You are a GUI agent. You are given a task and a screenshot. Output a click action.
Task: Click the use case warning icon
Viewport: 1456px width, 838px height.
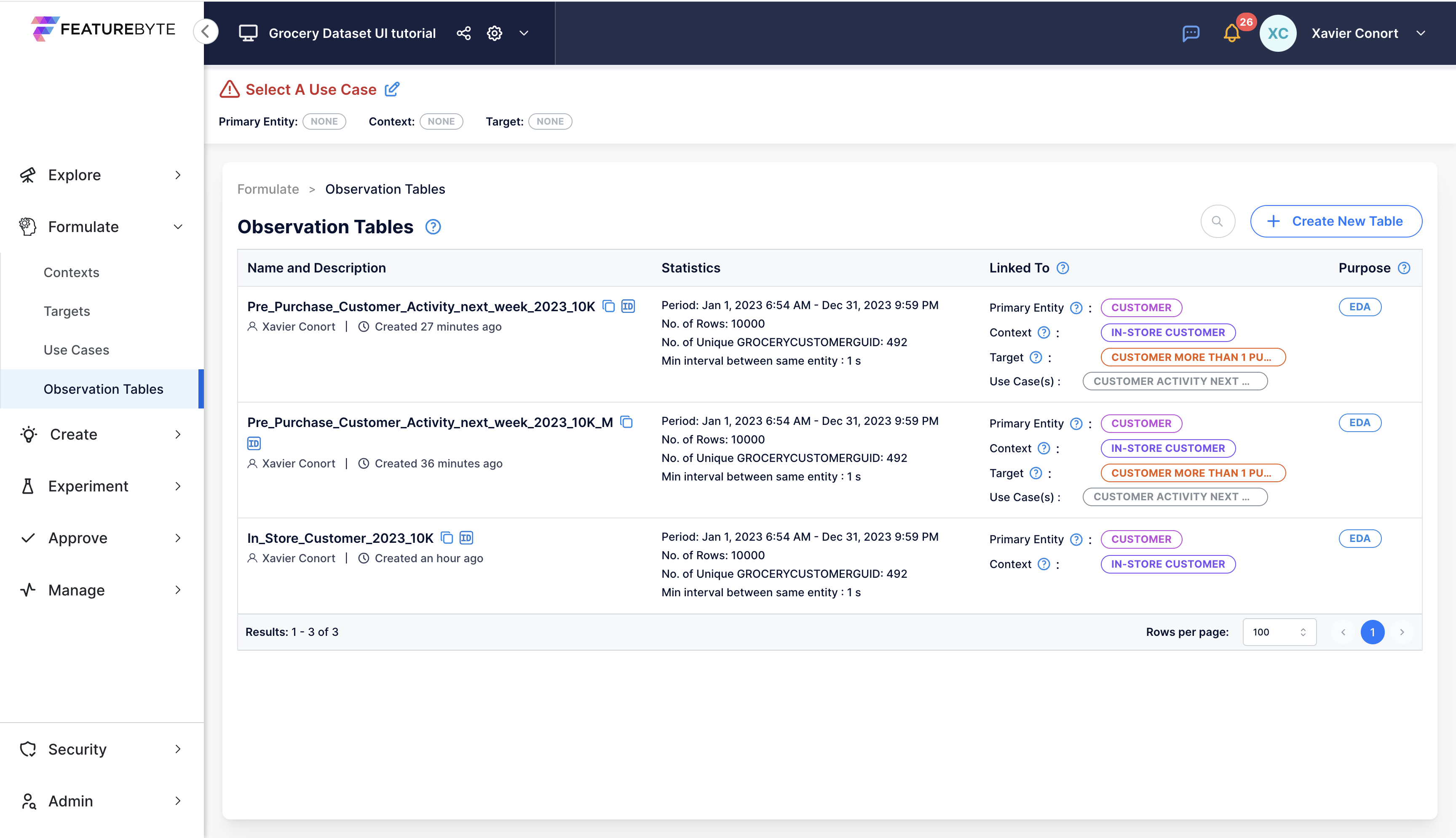[x=229, y=89]
